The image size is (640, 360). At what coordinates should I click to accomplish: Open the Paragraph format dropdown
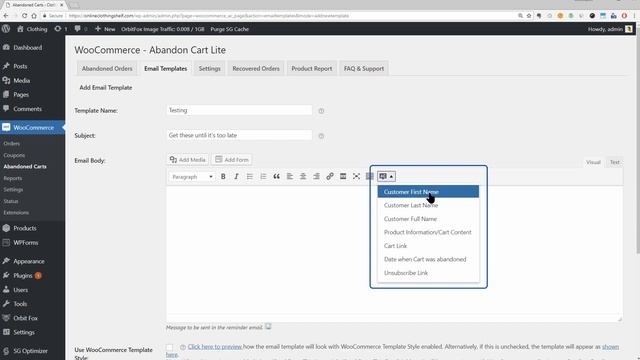pyautogui.click(x=192, y=177)
